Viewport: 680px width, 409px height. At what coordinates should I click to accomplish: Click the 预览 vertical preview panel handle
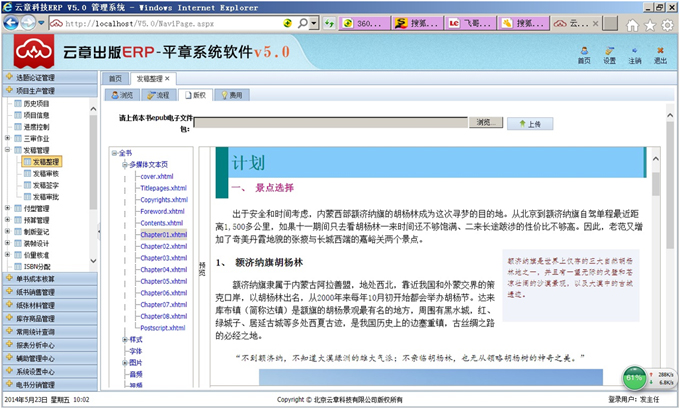[x=202, y=268]
